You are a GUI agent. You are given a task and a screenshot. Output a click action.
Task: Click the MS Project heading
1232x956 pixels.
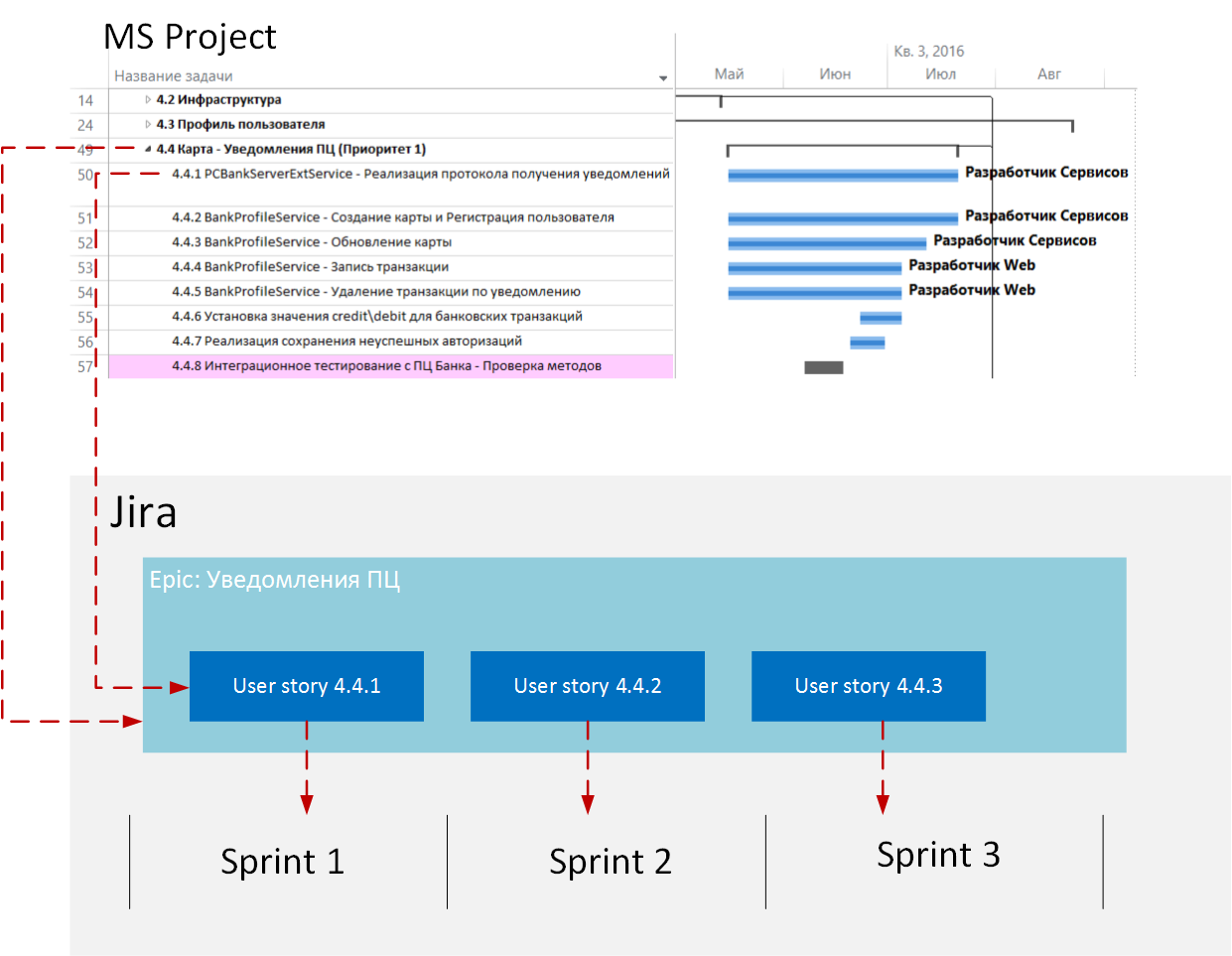pos(190,37)
